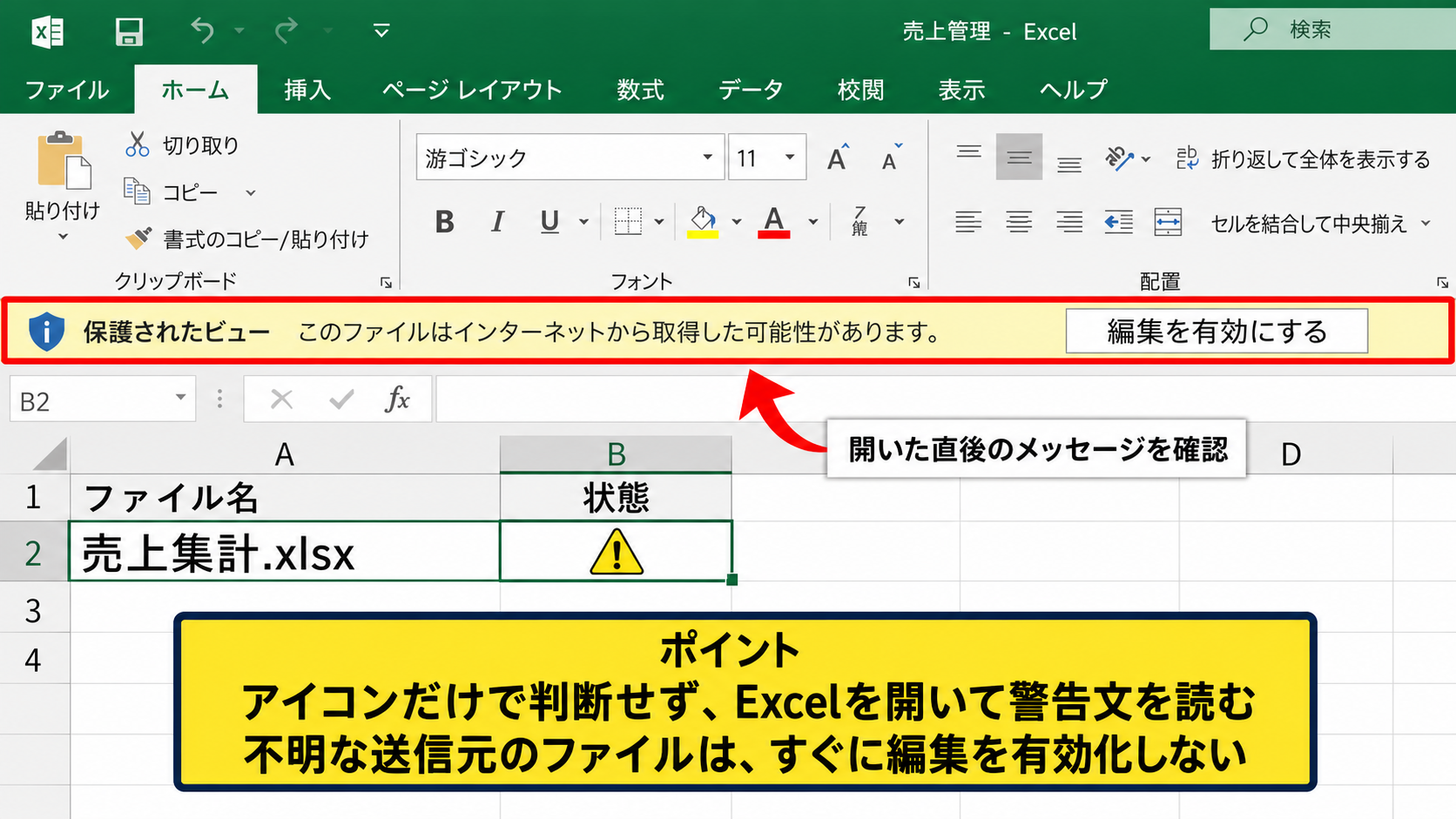Click the コピー button
Screen dimensions: 1456x819
[x=172, y=192]
